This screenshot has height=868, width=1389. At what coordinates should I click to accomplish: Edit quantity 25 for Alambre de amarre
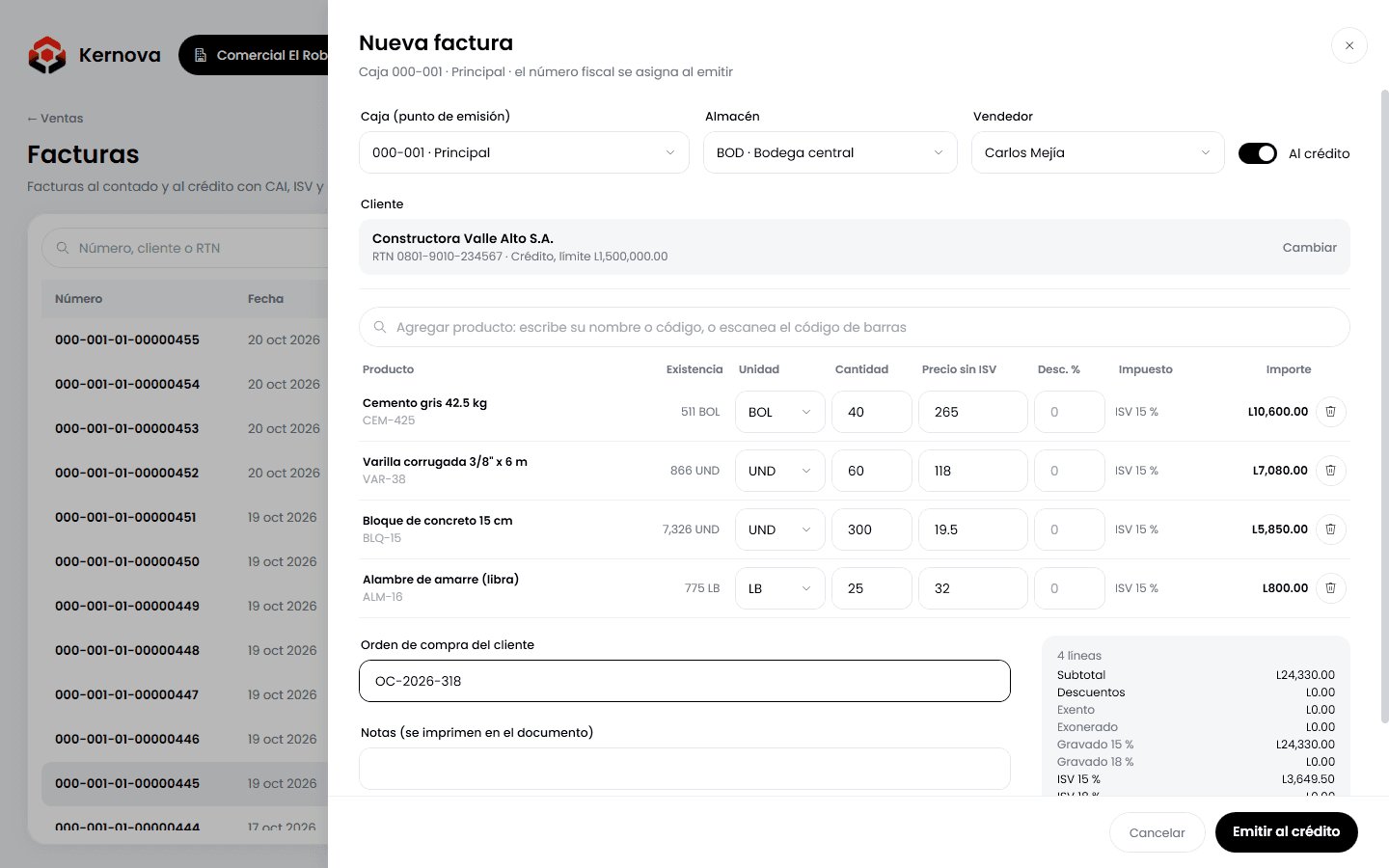tap(872, 588)
